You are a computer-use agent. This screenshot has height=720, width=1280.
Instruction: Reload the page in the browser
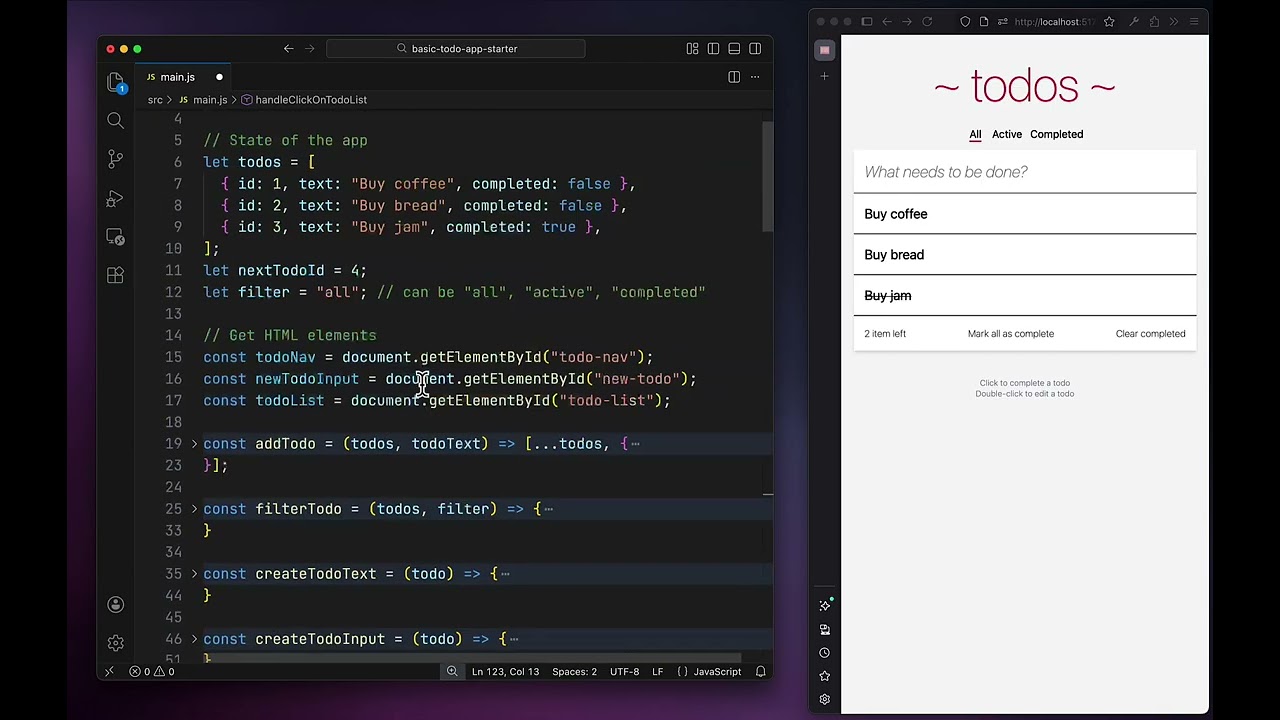(x=927, y=22)
